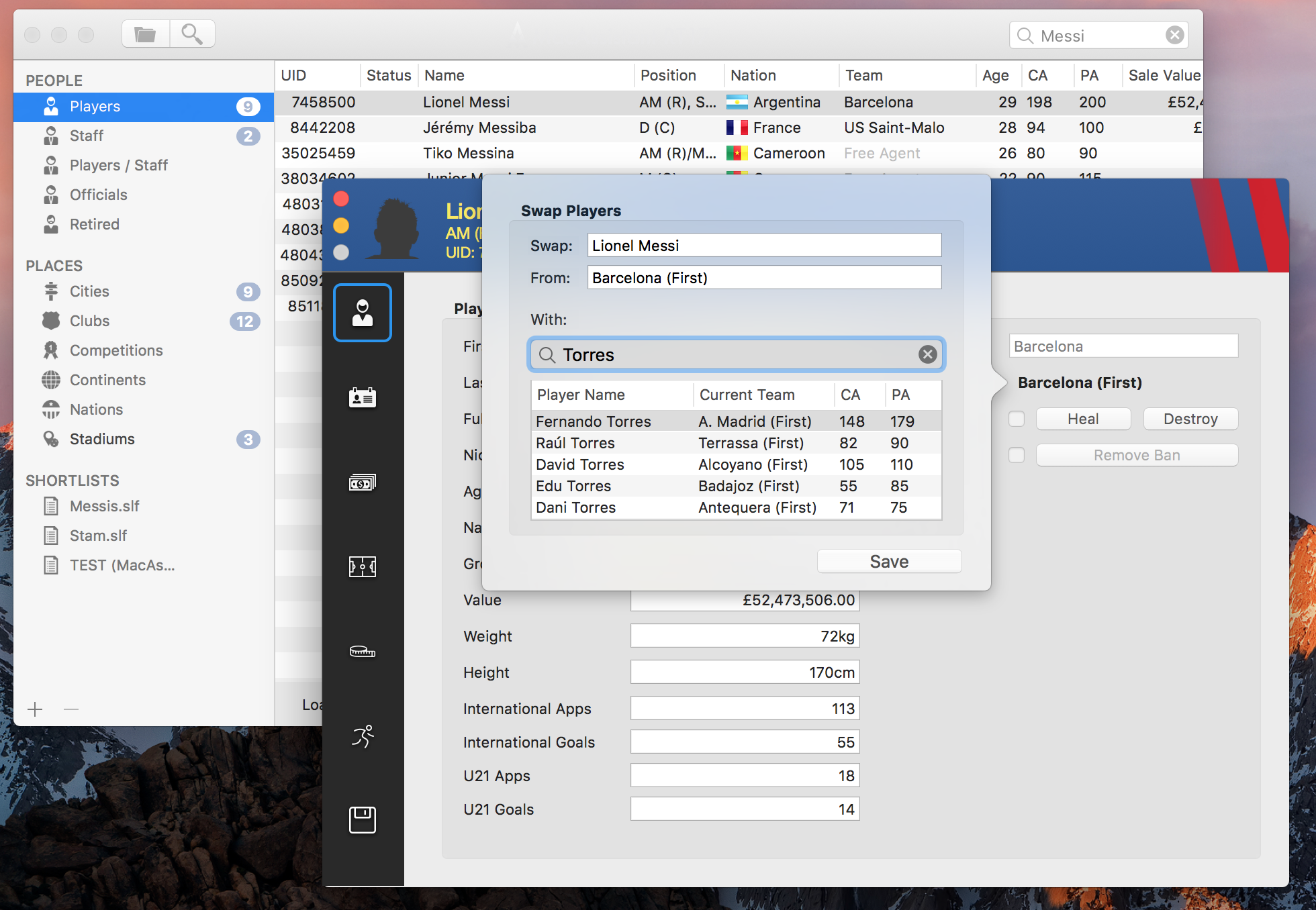Edit the Height field 170cm
This screenshot has width=1316, height=910.
[x=745, y=672]
